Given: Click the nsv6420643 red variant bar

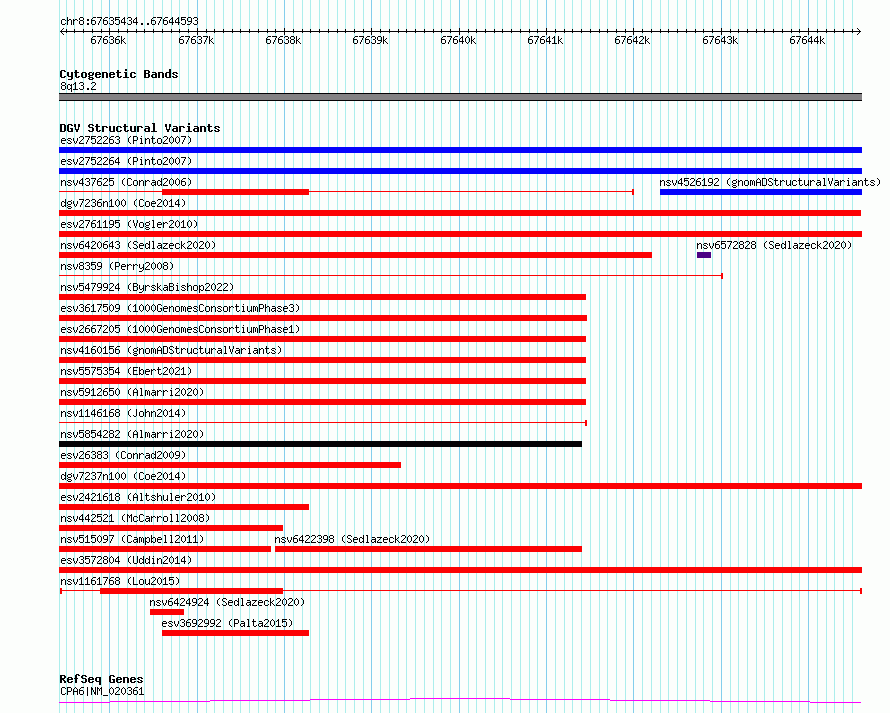Looking at the screenshot, I should (355, 255).
